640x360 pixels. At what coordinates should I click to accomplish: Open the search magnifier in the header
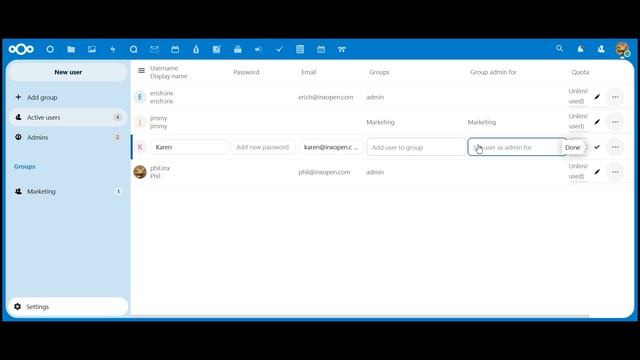(560, 49)
